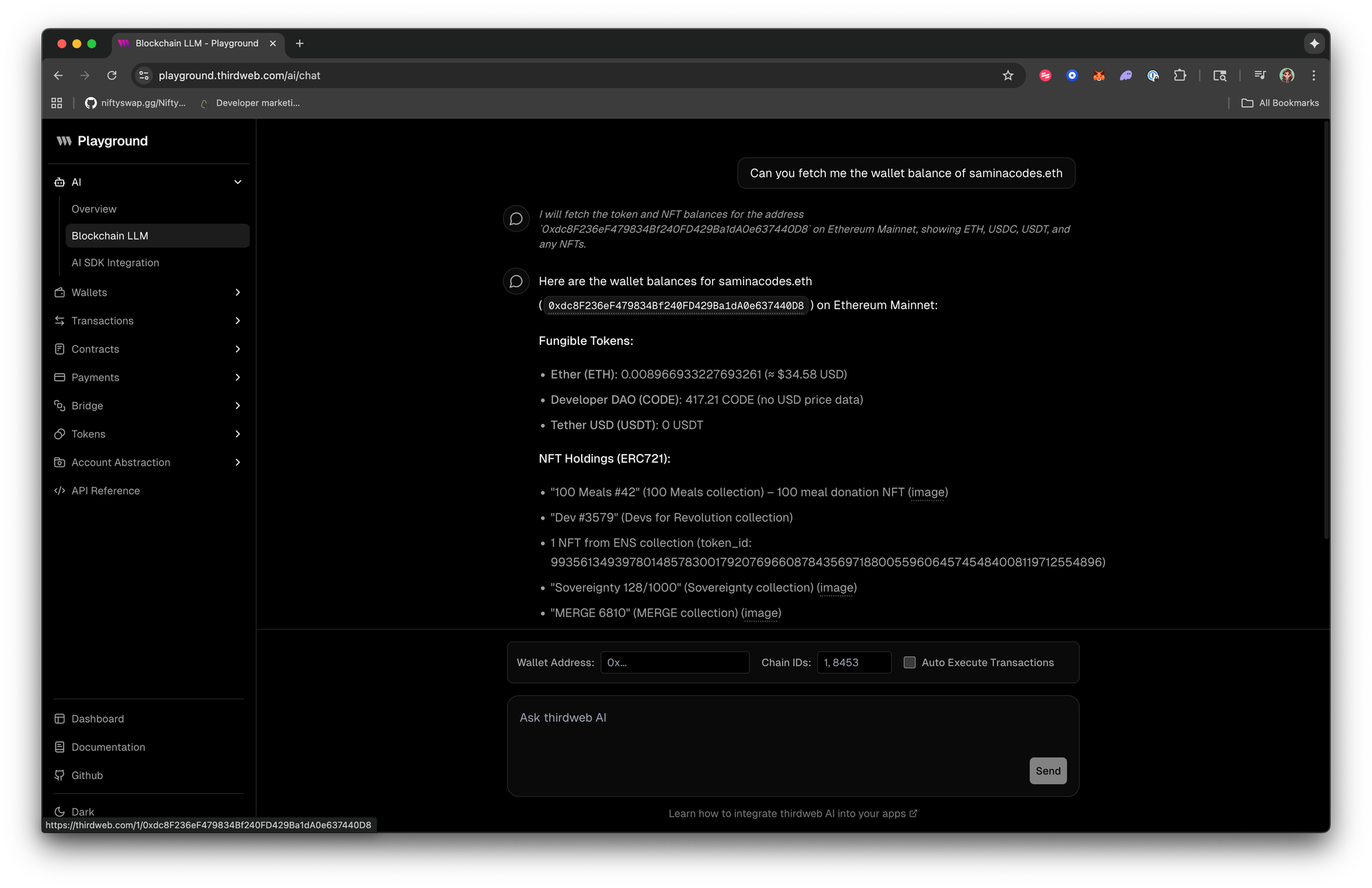Bookmark this page with star icon
Viewport: 1372px width, 888px height.
tap(1008, 75)
